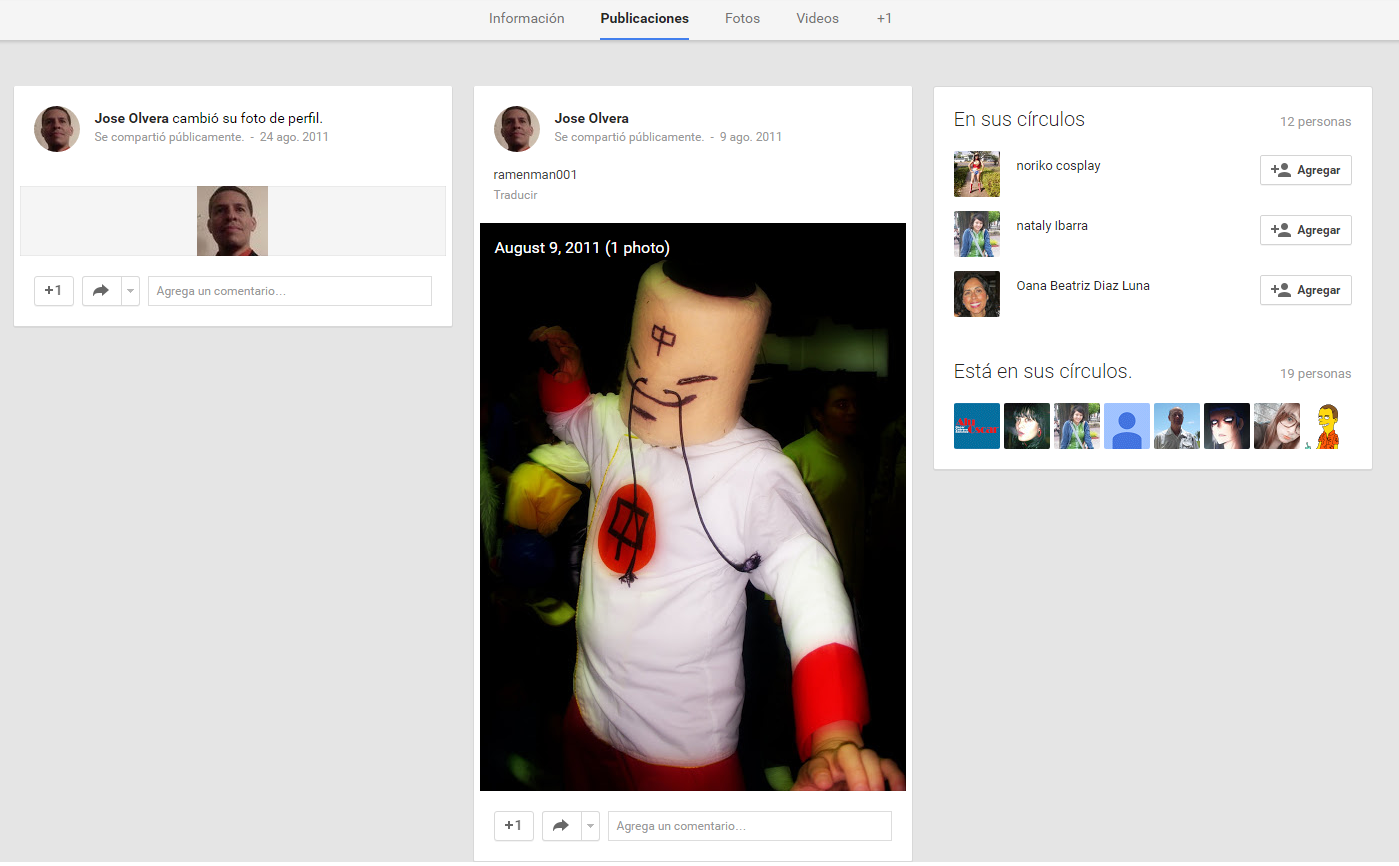Image resolution: width=1399 pixels, height=866 pixels.
Task: Share the profile photo post via arrow icon
Action: 101,291
